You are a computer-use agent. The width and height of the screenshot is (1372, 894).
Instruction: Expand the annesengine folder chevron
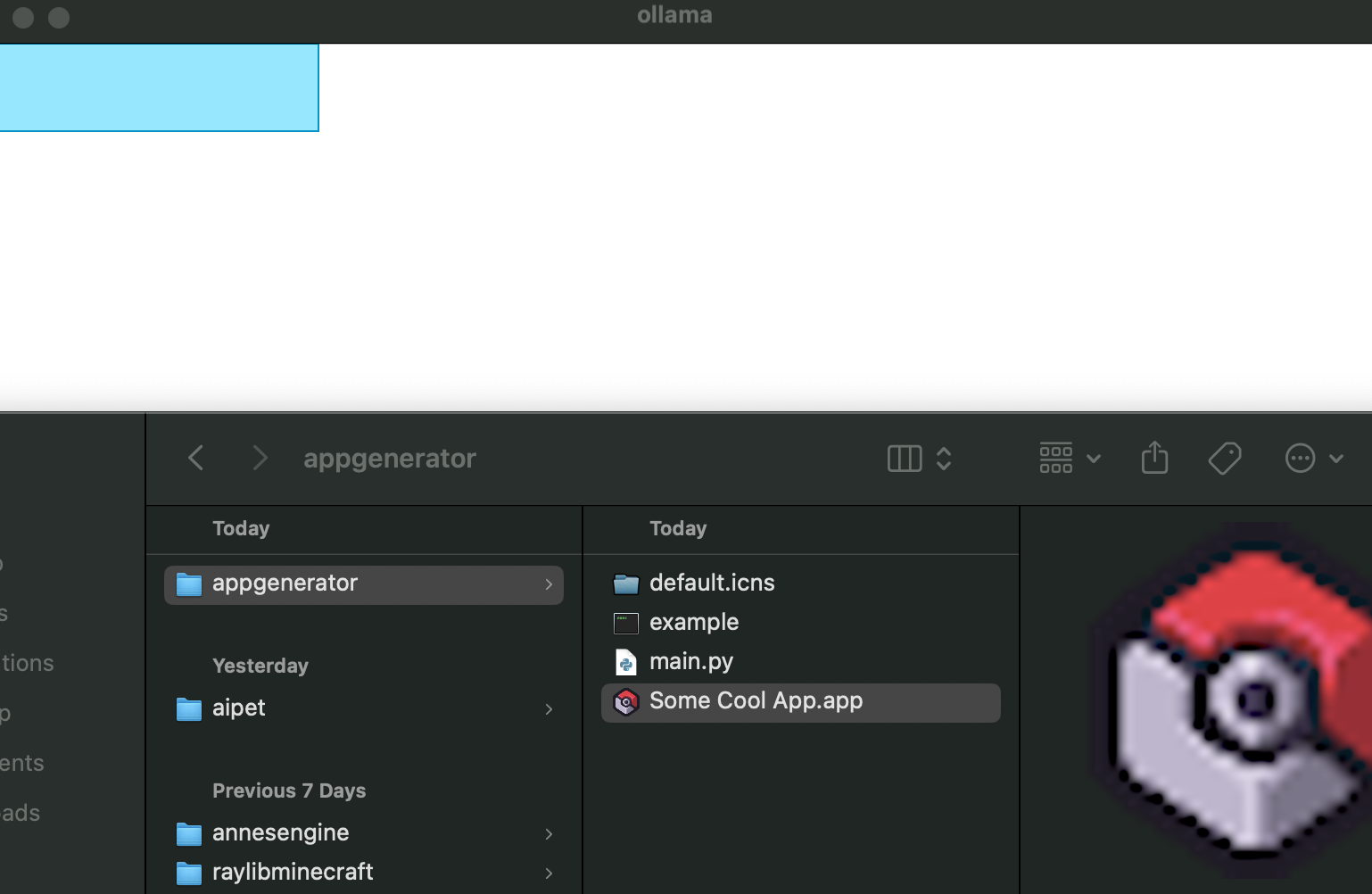point(549,834)
